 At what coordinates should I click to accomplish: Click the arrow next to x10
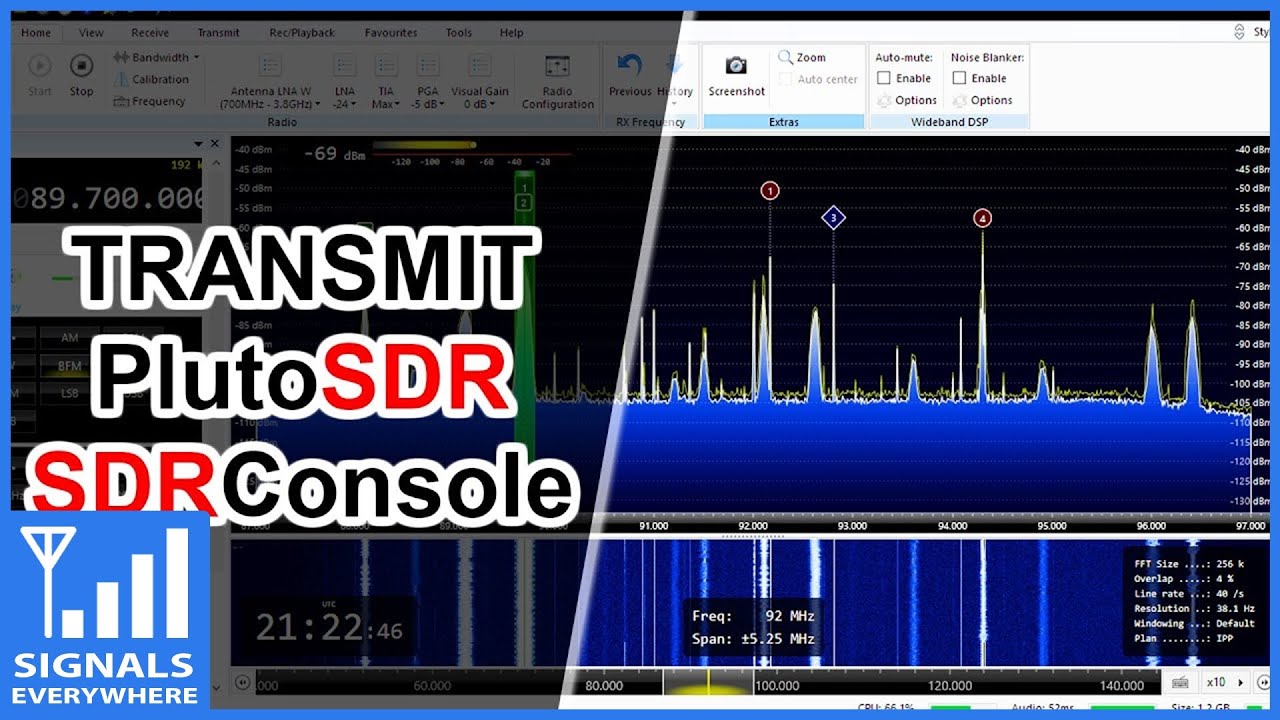[x=1241, y=683]
